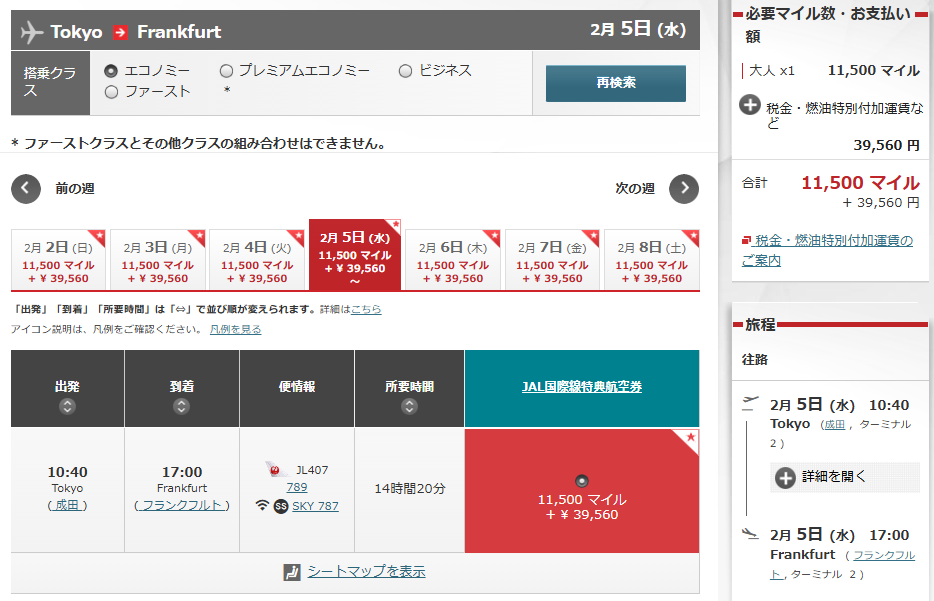Sort flights by 出発 time
934x601 pixels.
[x=67, y=406]
